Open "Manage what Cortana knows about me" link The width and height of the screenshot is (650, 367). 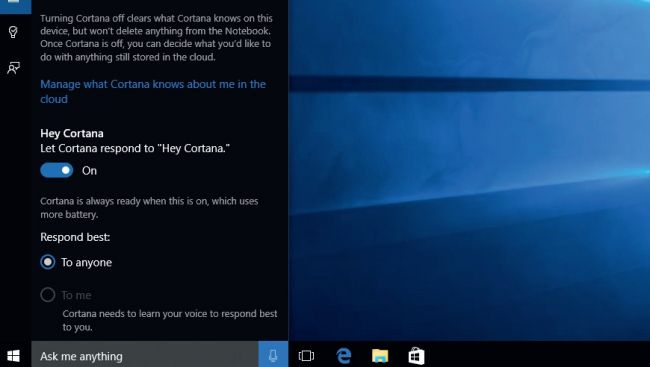153,91
